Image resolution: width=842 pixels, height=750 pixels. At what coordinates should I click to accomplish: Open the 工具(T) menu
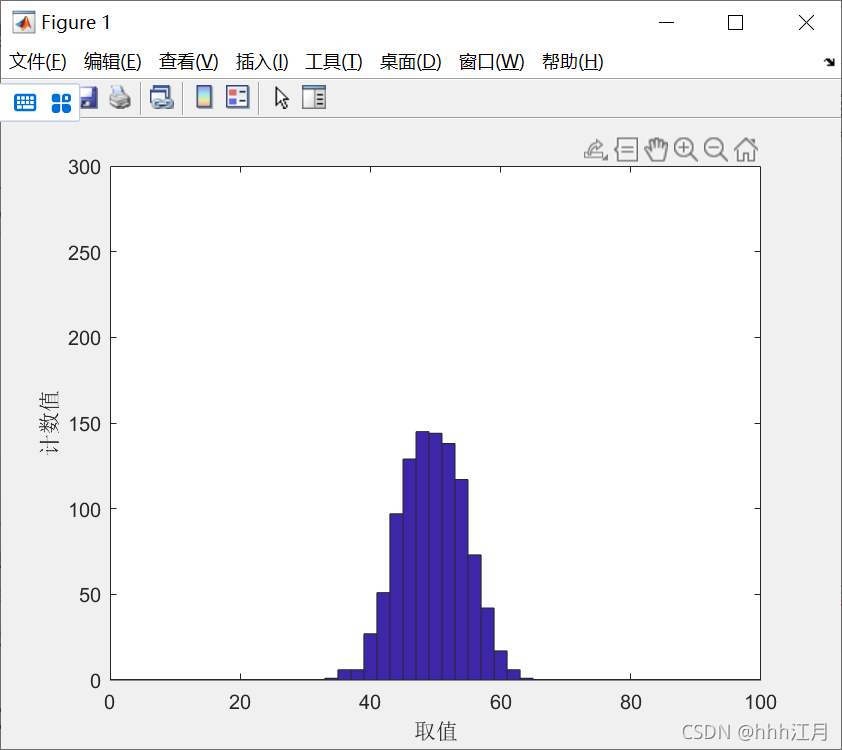333,62
